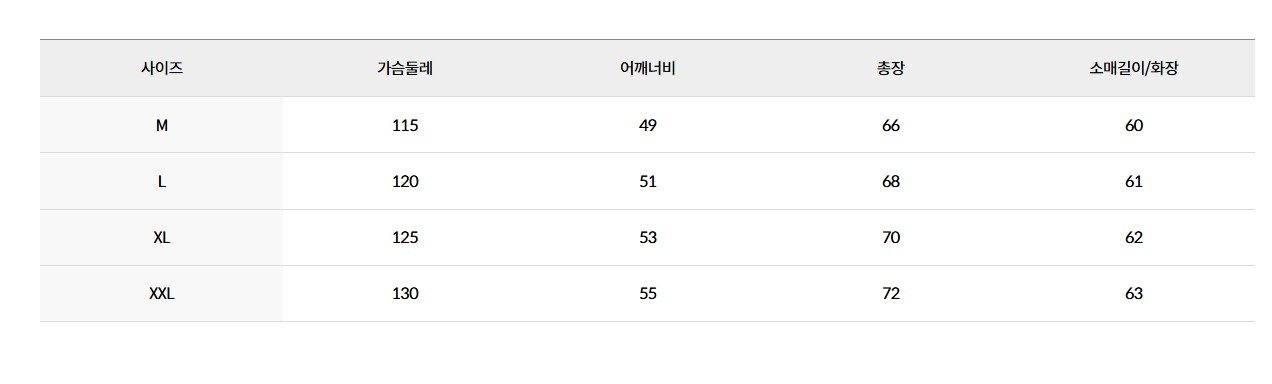Select the XXL size row label
Image resolution: width=1272 pixels, height=384 pixels.
162,293
